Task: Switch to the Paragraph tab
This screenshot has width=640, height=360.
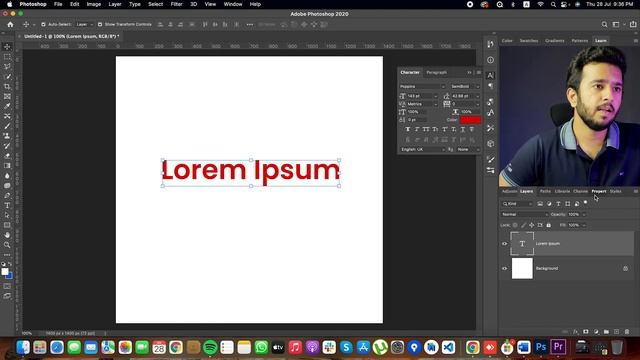Action: [x=436, y=73]
